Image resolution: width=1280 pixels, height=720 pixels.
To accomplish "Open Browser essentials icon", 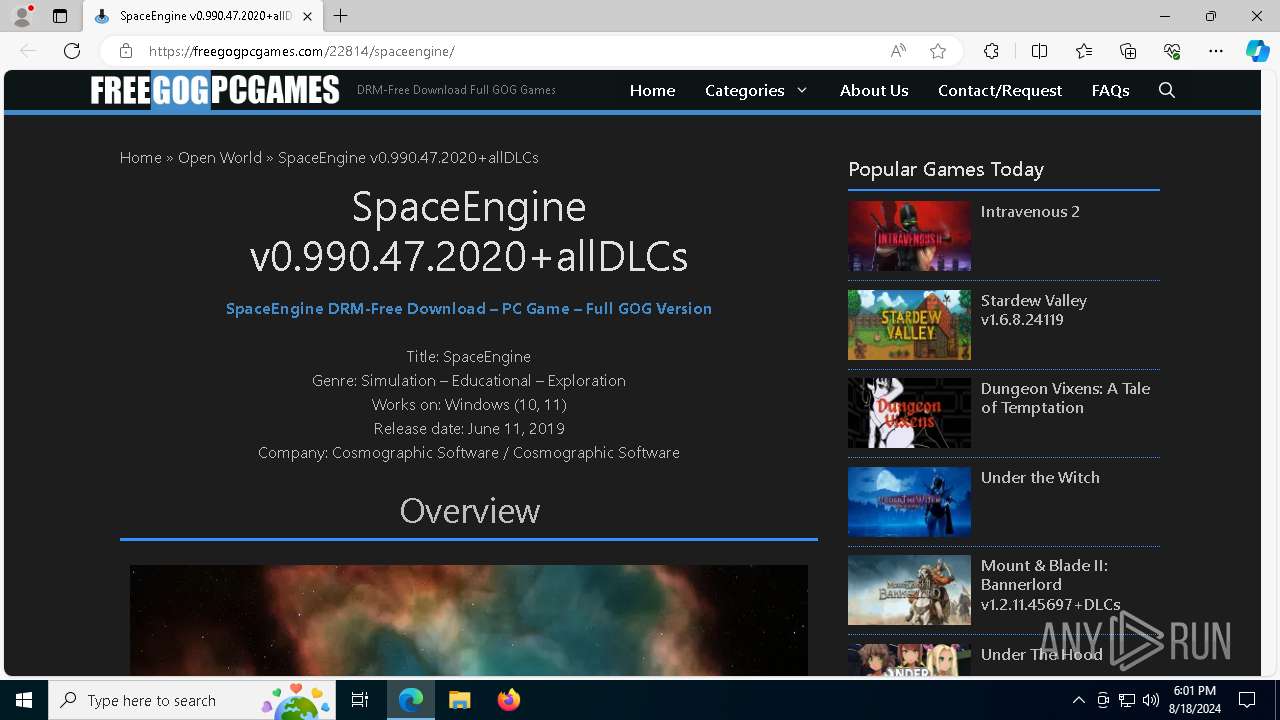I will (1172, 51).
